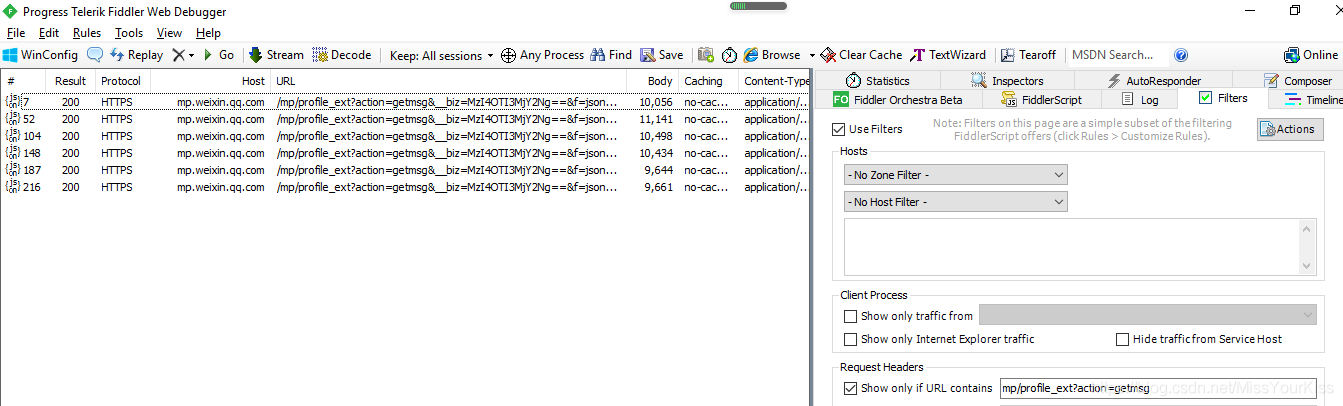
Task: Switch to the AutoResponder tab
Action: point(1153,80)
